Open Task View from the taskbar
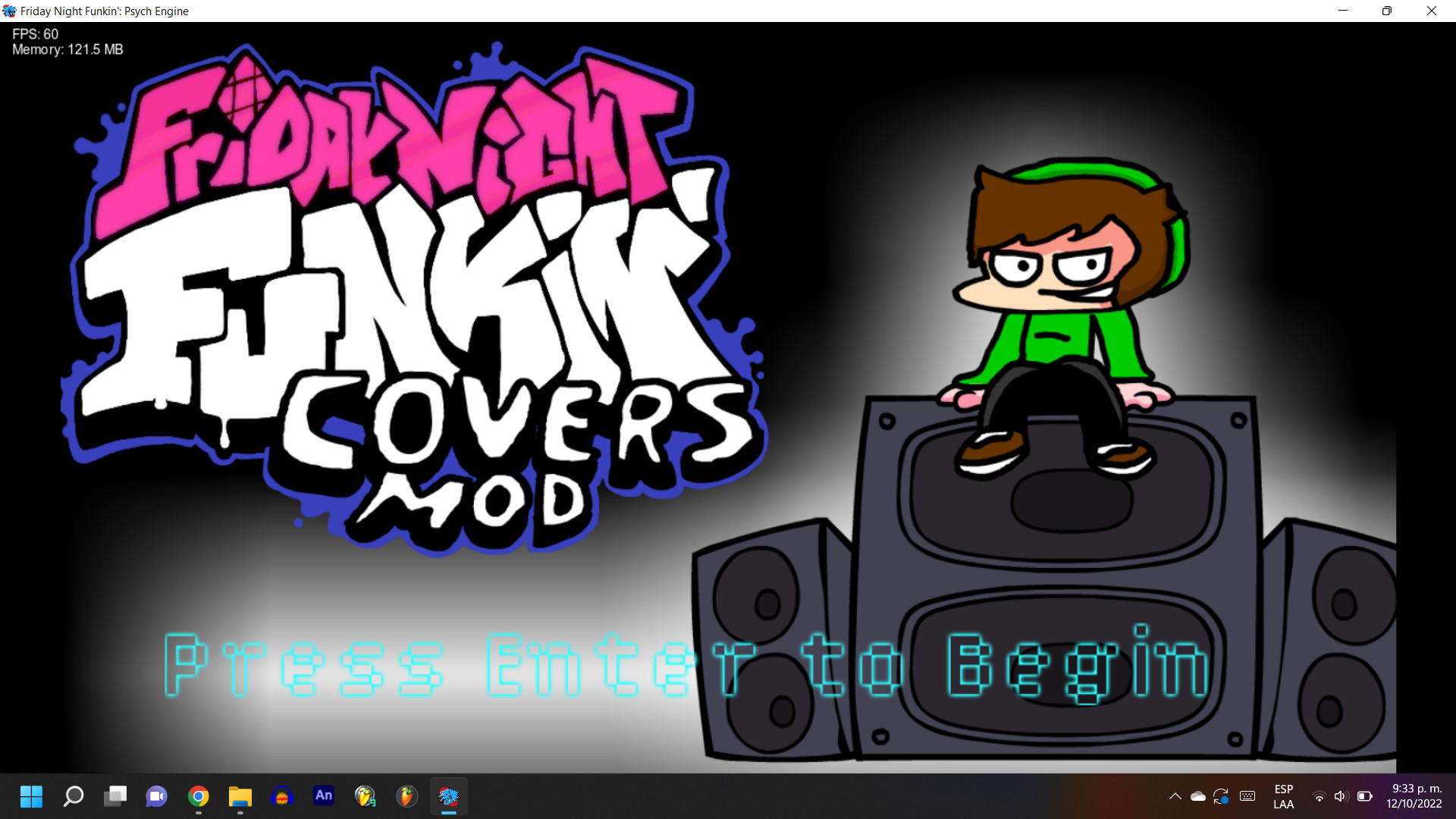Viewport: 1456px width, 819px height. (115, 796)
